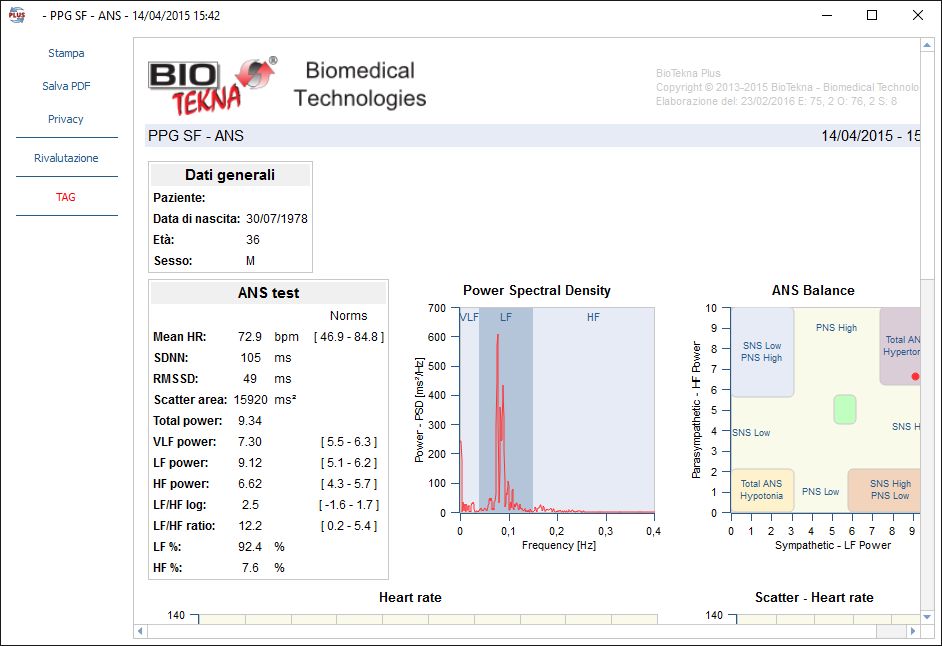
Task: Export the report via Salva PDF
Action: [x=66, y=86]
